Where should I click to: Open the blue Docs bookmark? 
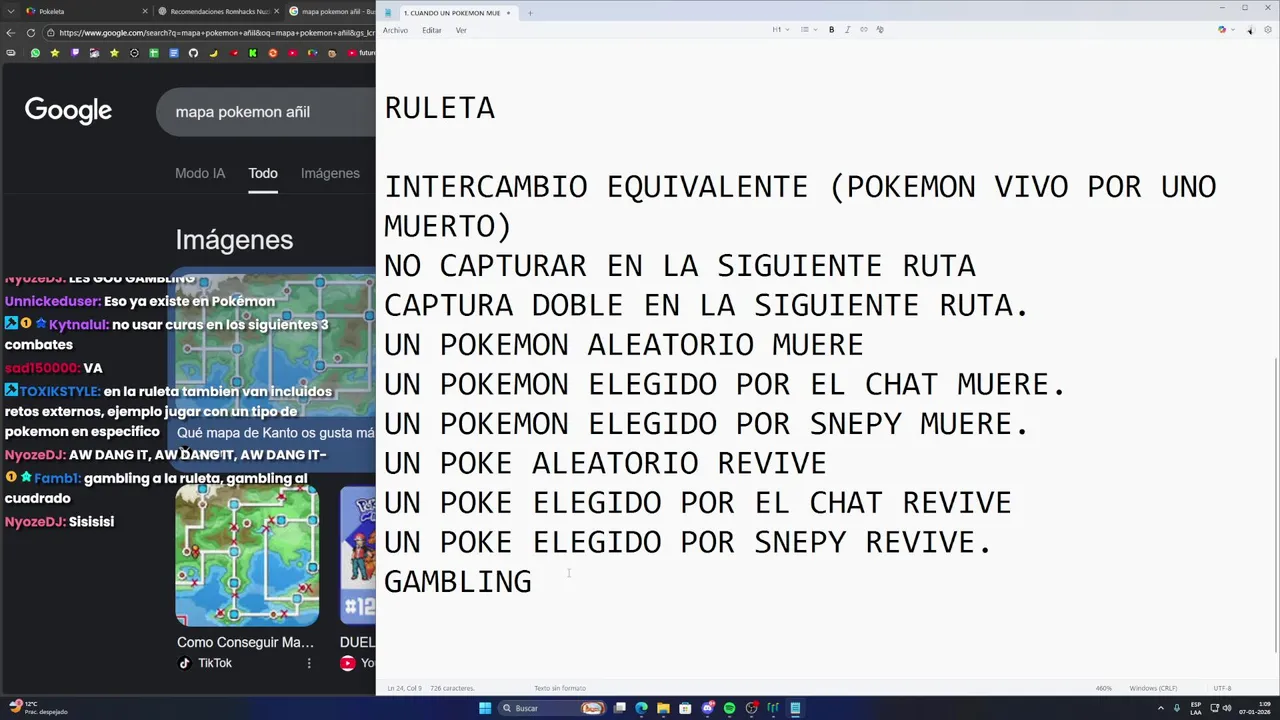pos(174,53)
